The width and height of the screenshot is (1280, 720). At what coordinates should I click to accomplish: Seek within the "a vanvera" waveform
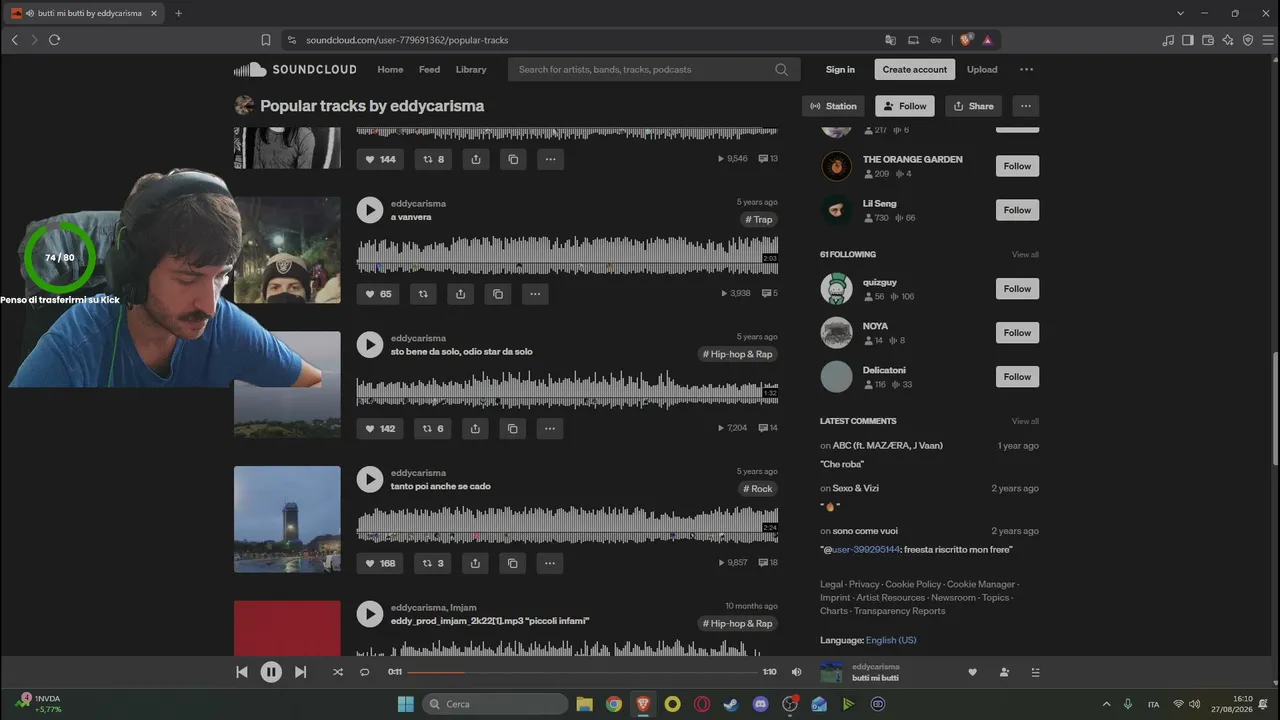click(x=567, y=254)
